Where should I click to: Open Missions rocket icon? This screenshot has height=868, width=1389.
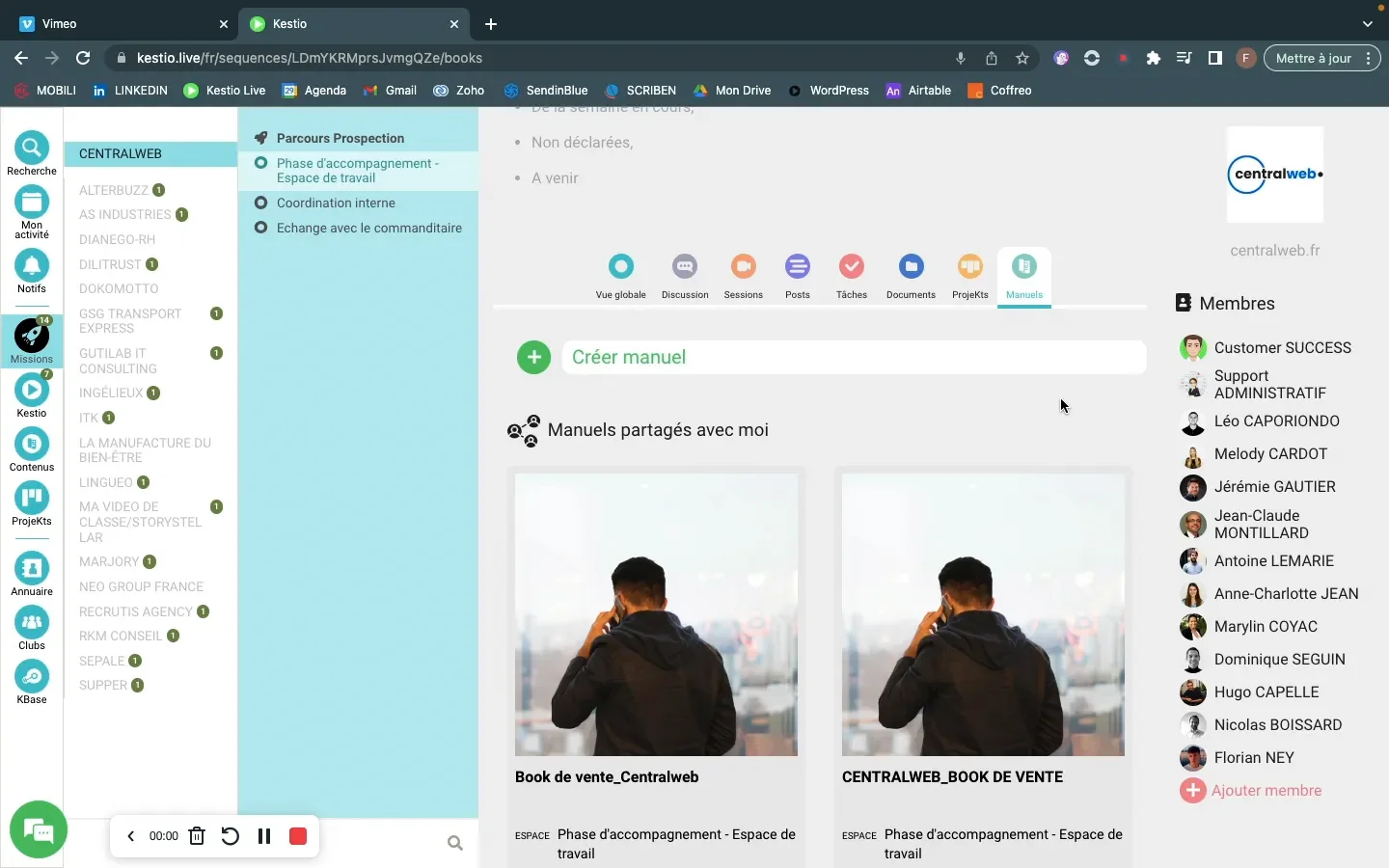click(x=32, y=336)
